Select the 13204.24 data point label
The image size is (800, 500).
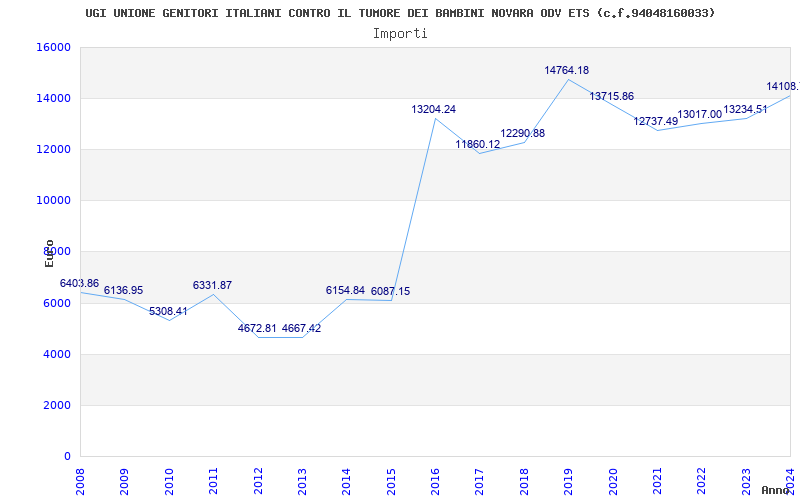click(433, 109)
